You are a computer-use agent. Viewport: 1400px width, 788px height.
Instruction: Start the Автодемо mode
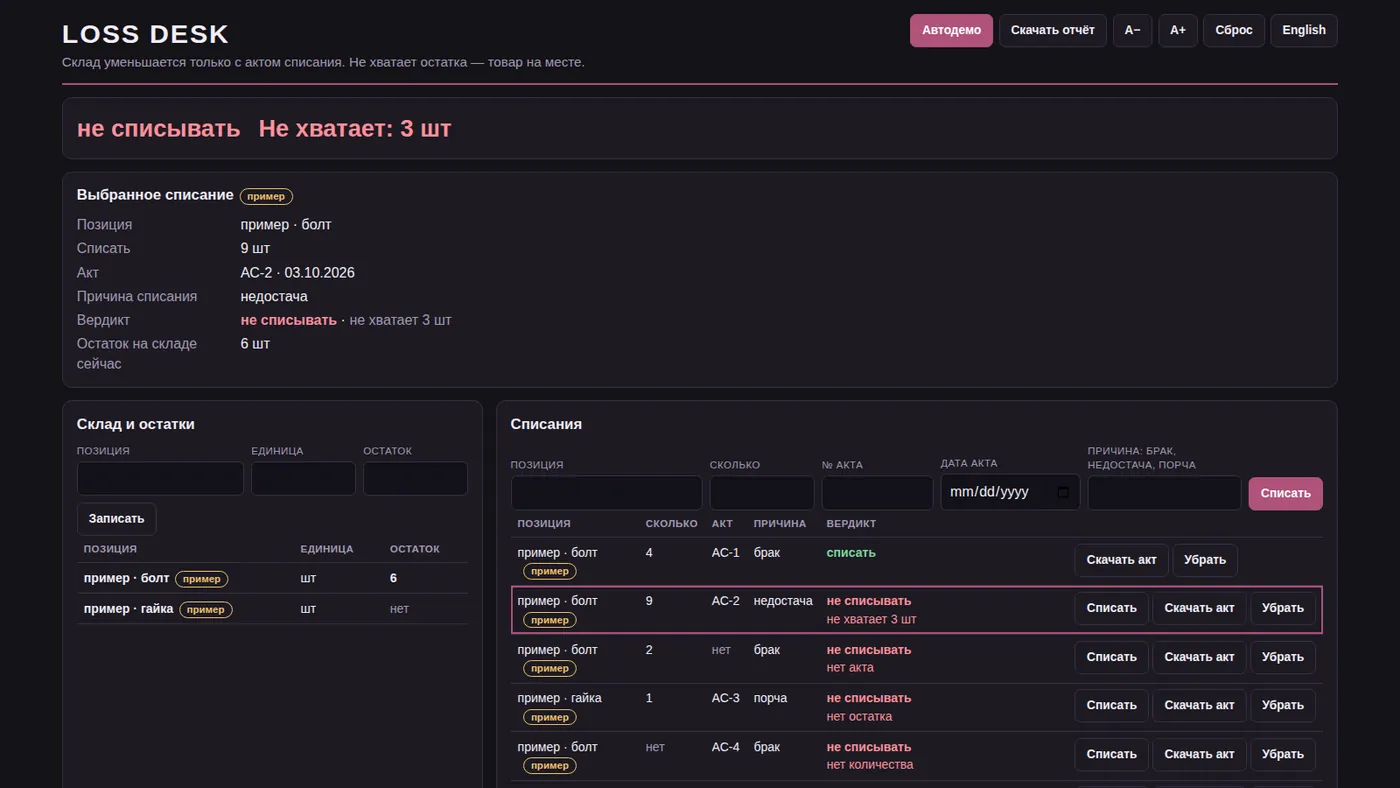click(x=951, y=30)
